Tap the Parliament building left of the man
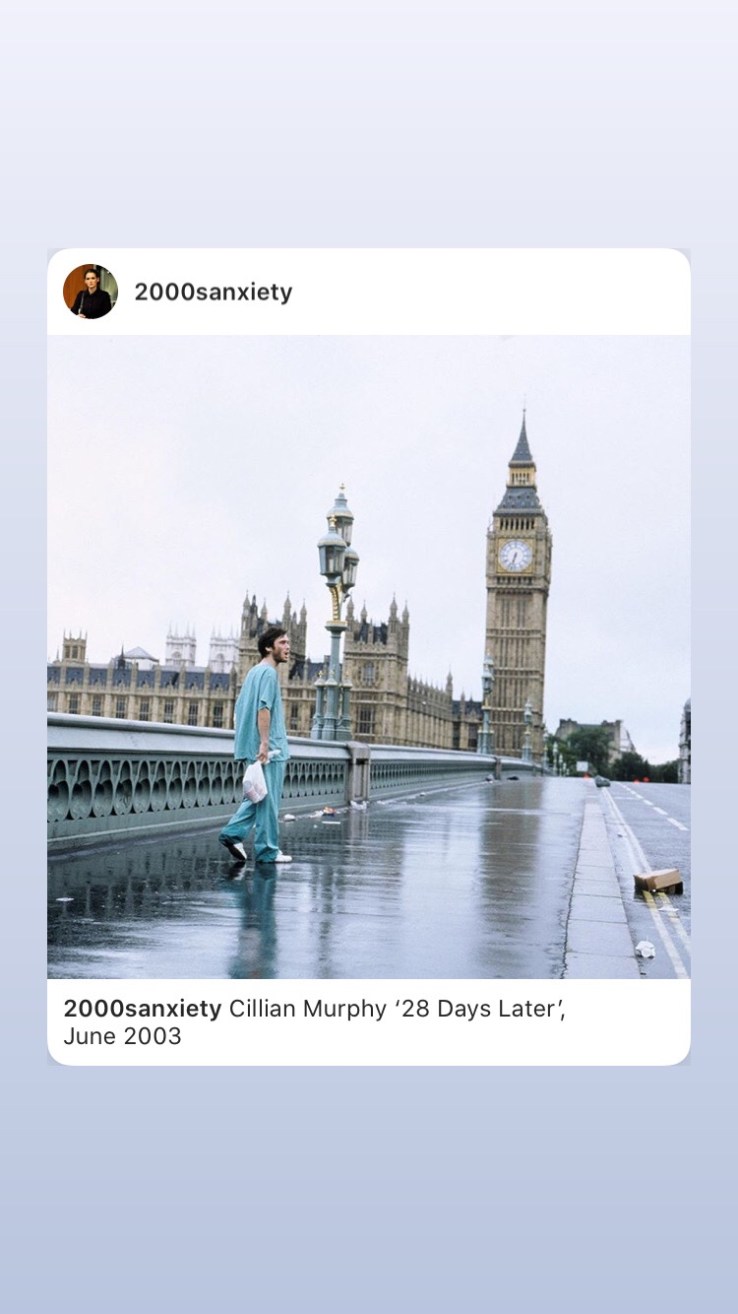 pyautogui.click(x=140, y=680)
